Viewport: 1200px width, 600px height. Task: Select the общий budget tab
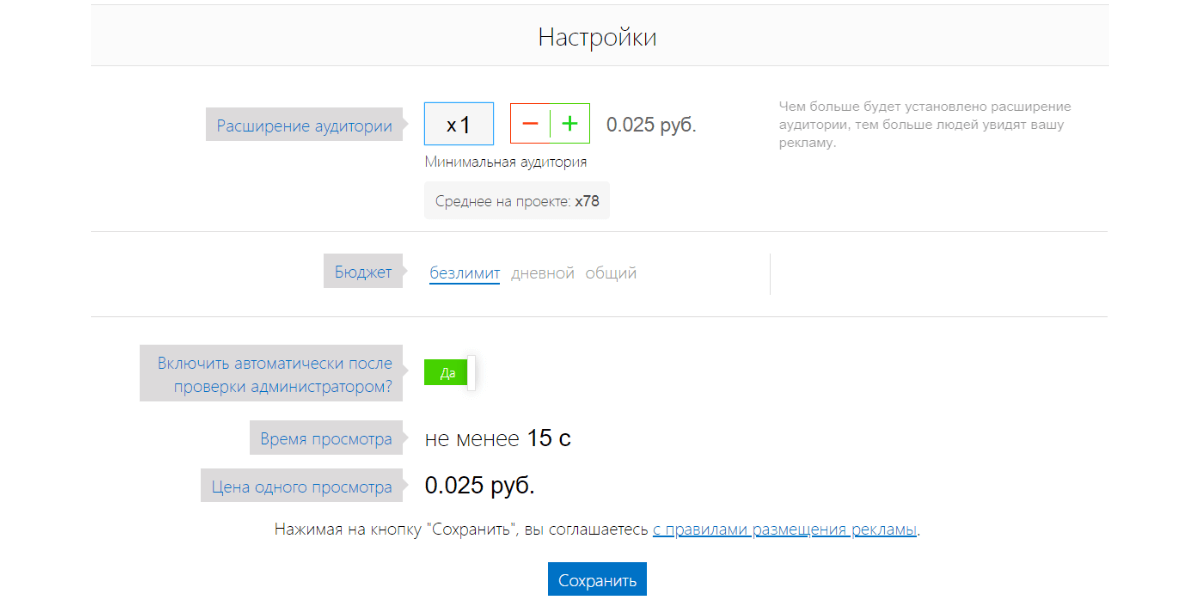point(611,273)
